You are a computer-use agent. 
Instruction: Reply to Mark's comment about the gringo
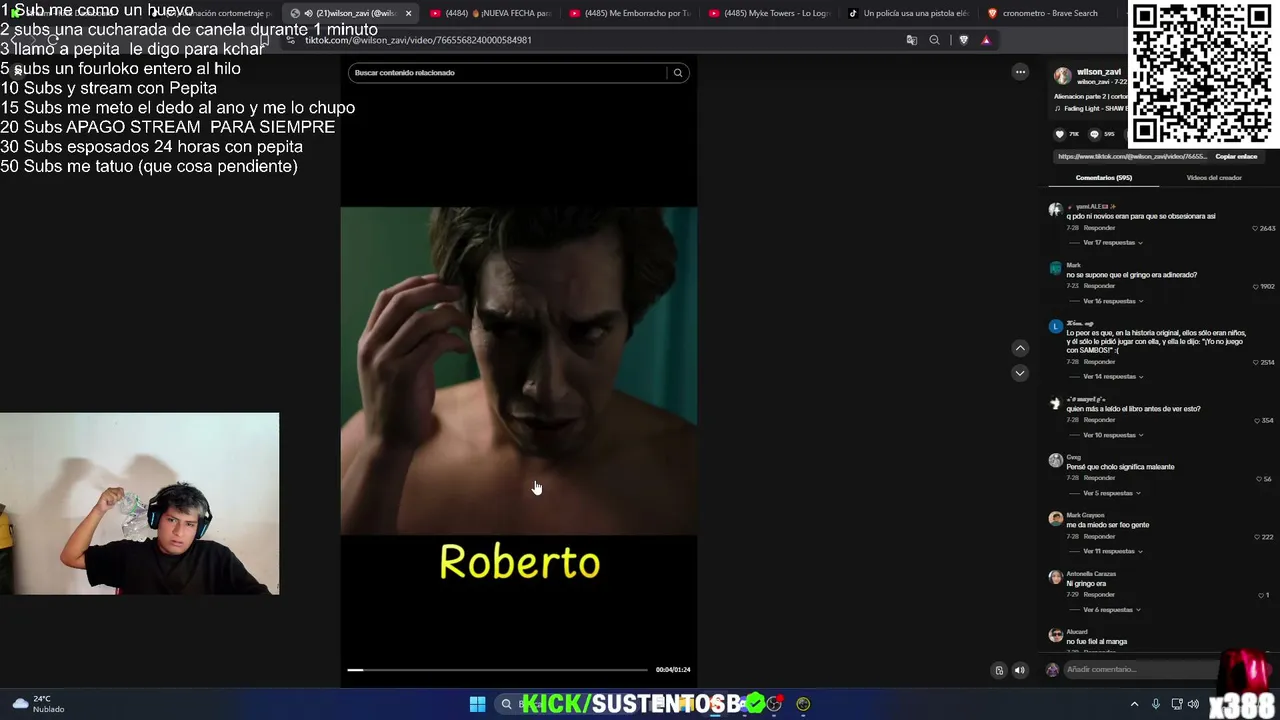(1099, 287)
